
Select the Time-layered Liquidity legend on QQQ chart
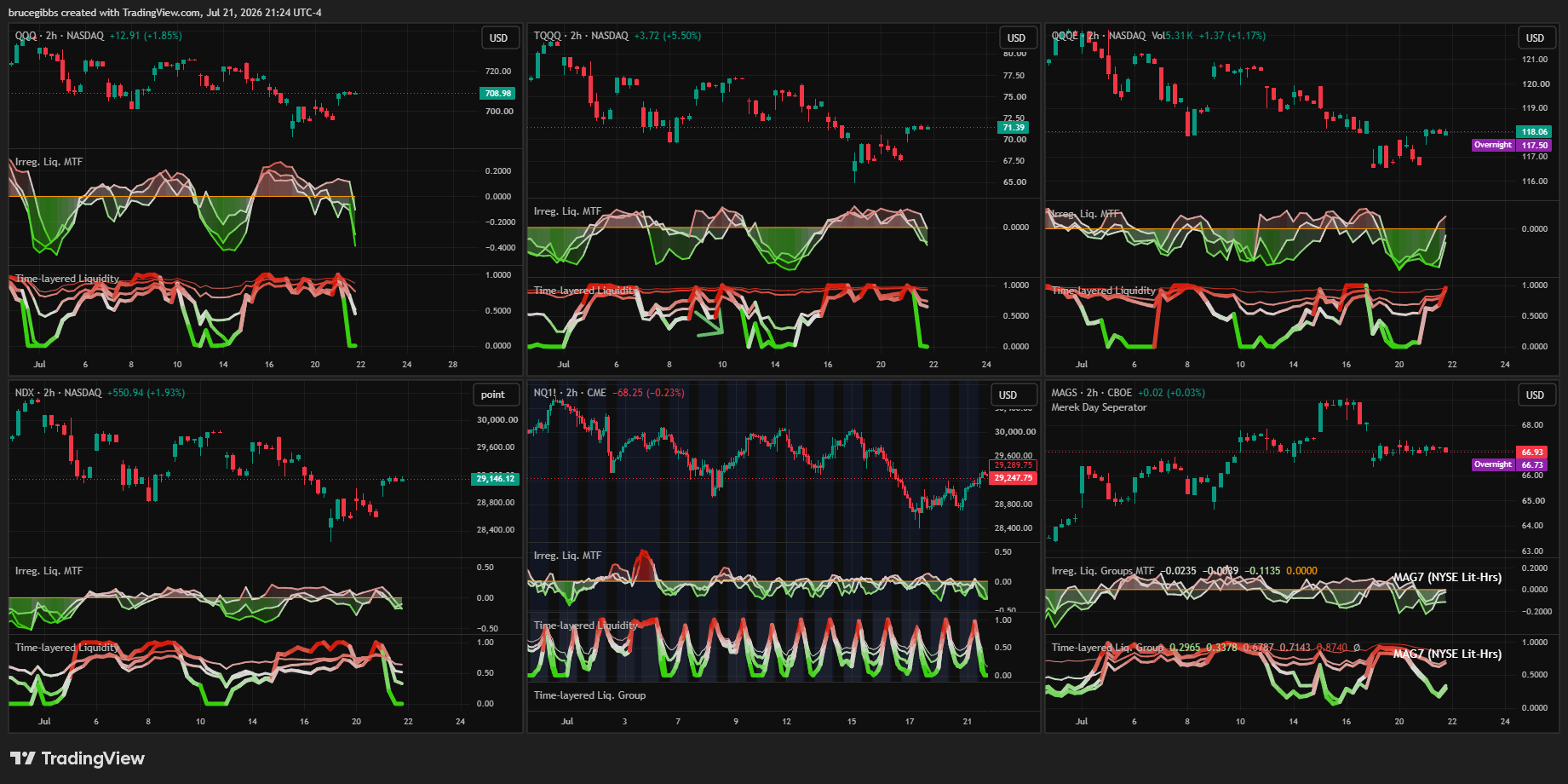67,279
